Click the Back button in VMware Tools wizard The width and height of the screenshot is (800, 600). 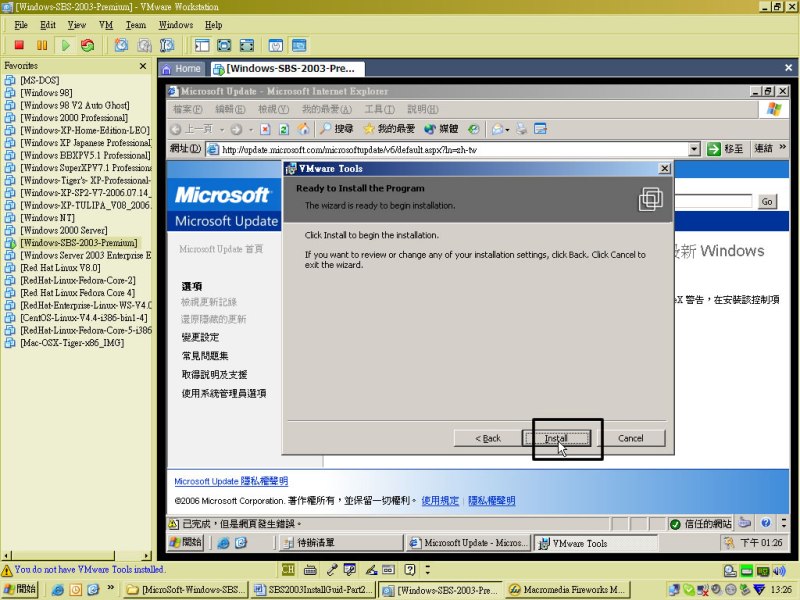pos(488,438)
